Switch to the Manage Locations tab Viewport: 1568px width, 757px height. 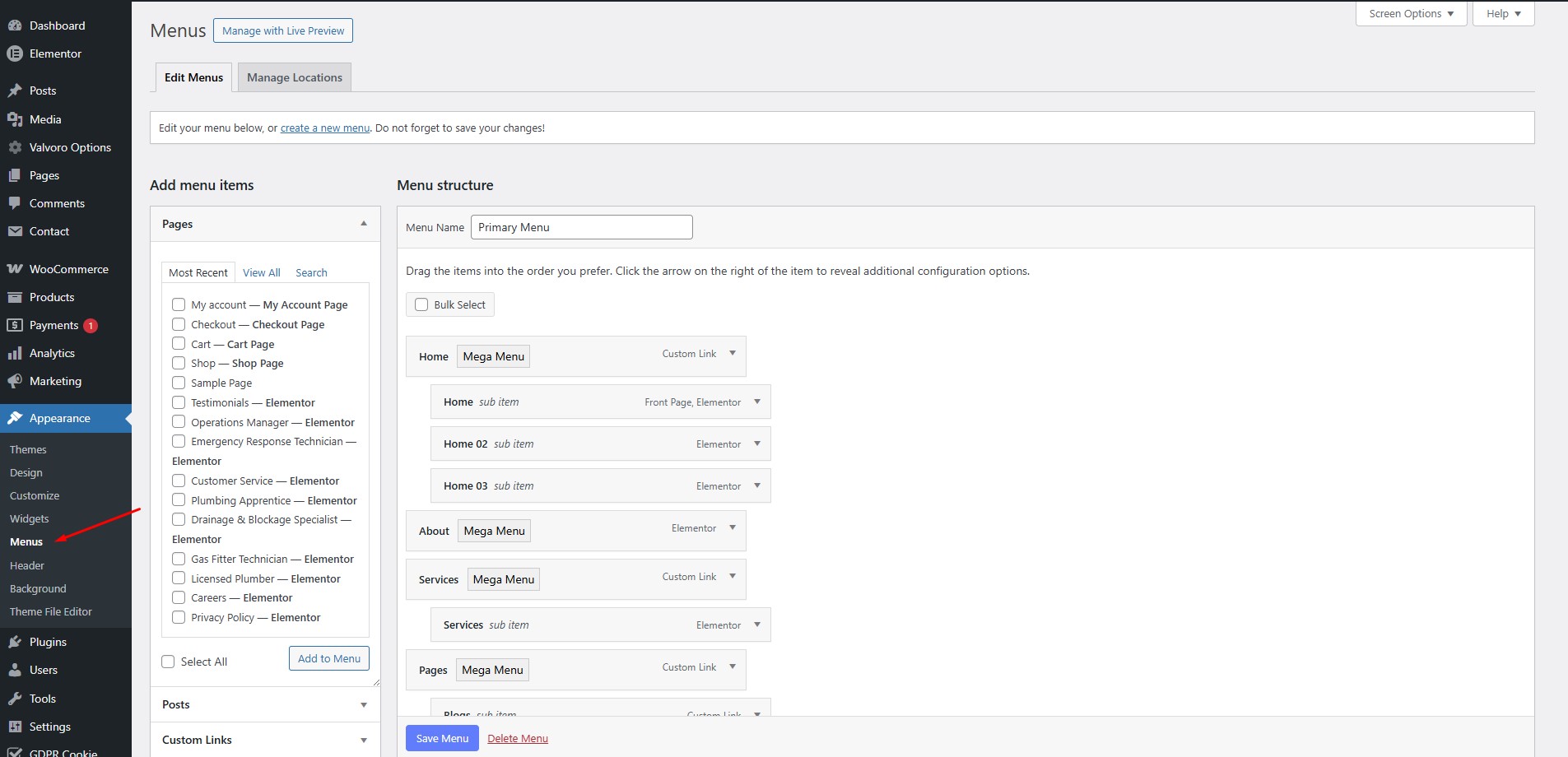tap(294, 77)
